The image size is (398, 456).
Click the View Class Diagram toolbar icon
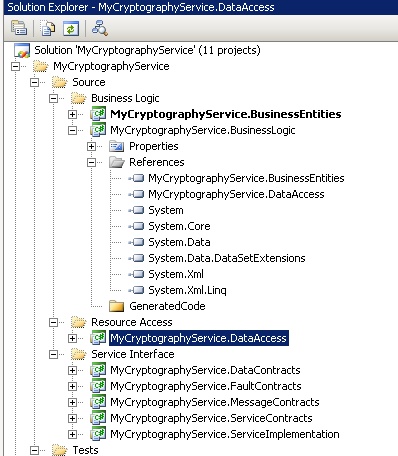[100, 28]
